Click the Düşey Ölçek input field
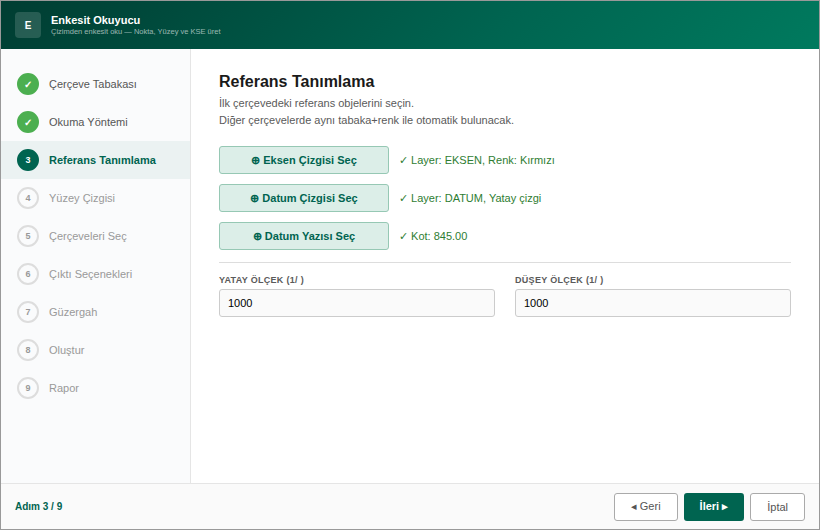This screenshot has width=820, height=530. tap(653, 303)
